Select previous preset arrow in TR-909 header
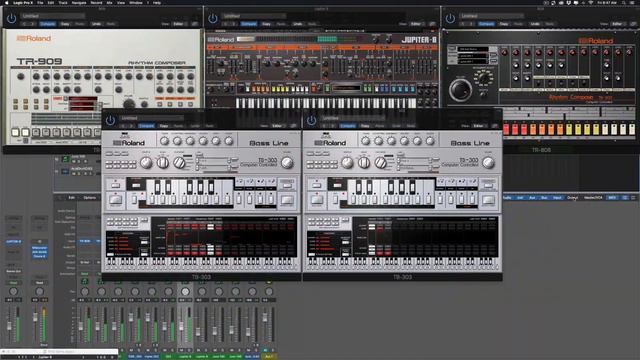 click(24, 24)
